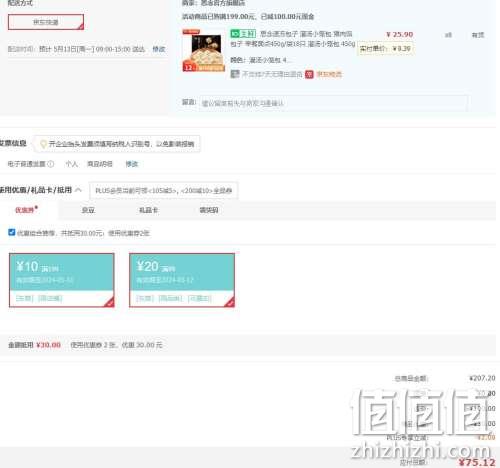Click 修改 link beside delivery time
The width and height of the screenshot is (500, 468).
(159, 49)
